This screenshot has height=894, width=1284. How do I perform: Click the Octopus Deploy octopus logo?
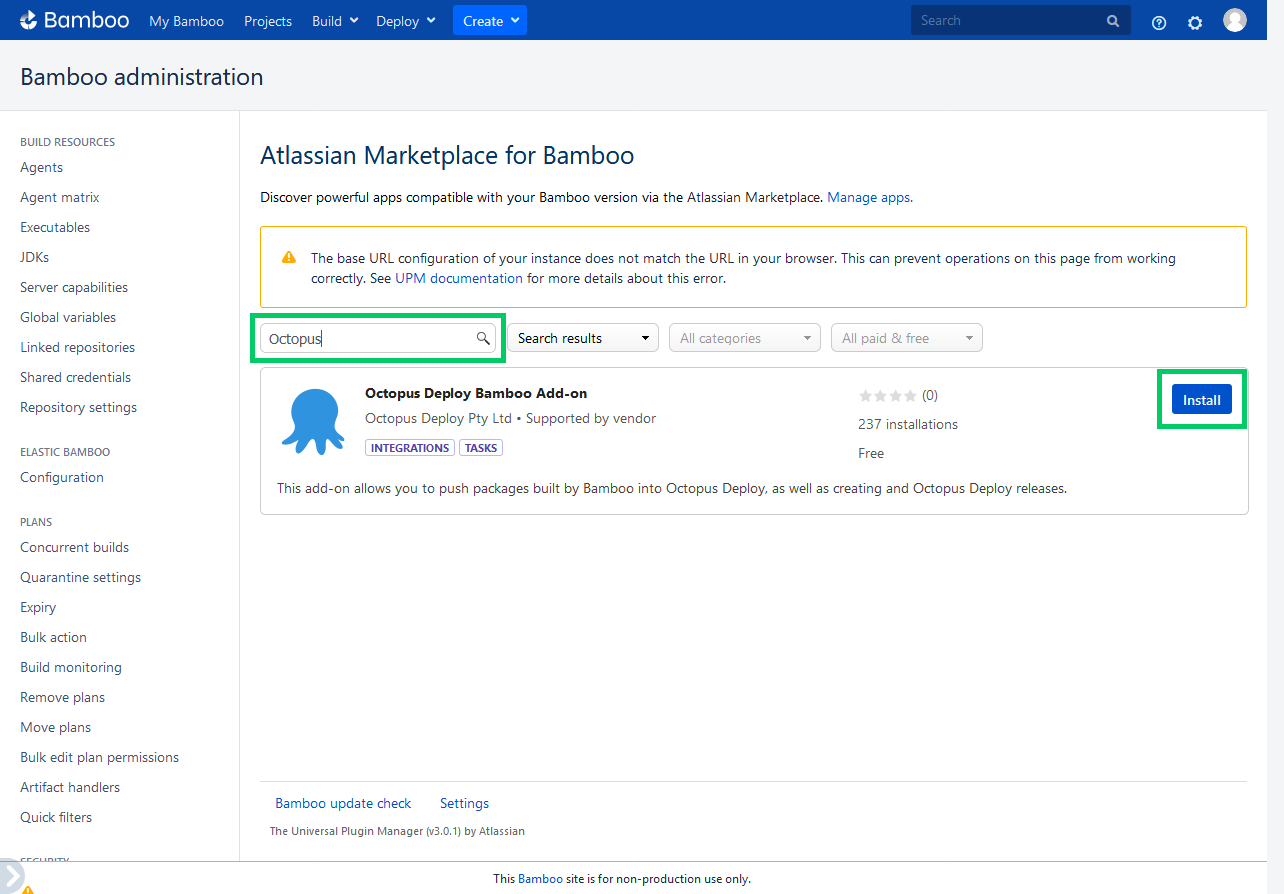[312, 420]
